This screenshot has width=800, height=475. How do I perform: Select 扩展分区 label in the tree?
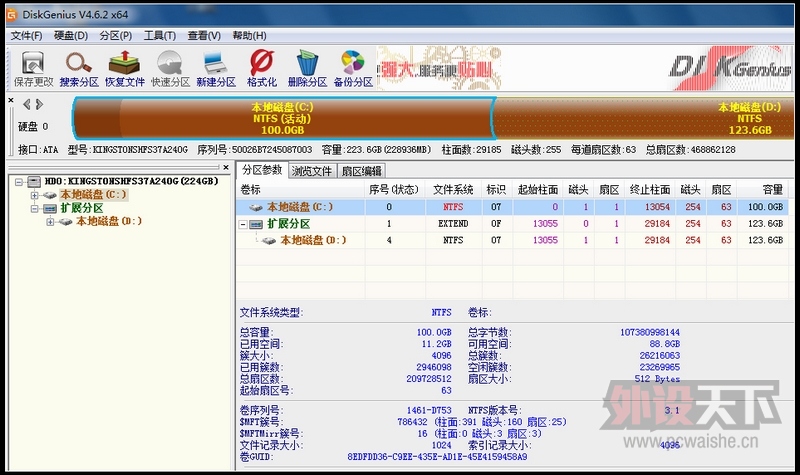tap(82, 208)
